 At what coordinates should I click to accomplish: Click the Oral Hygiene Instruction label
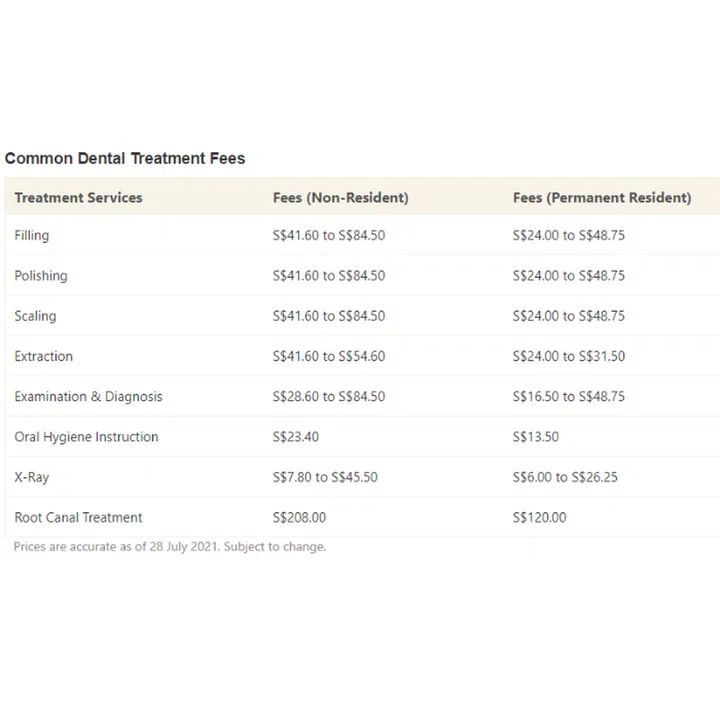pos(86,437)
